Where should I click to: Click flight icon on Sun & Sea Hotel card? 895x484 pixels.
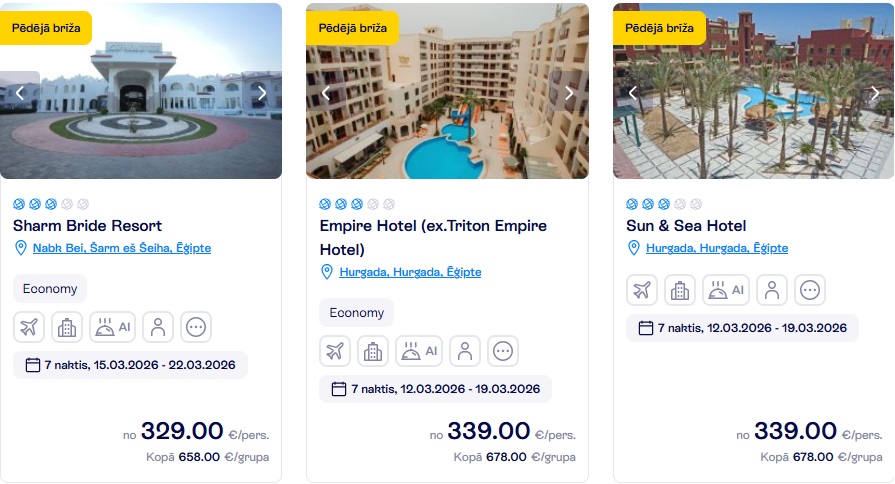pyautogui.click(x=642, y=290)
